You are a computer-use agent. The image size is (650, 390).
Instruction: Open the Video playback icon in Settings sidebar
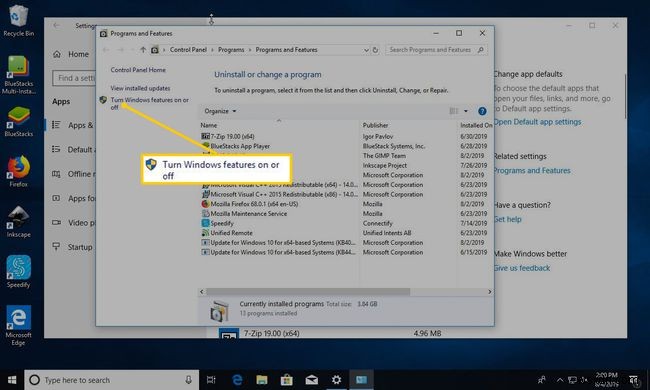pos(56,223)
